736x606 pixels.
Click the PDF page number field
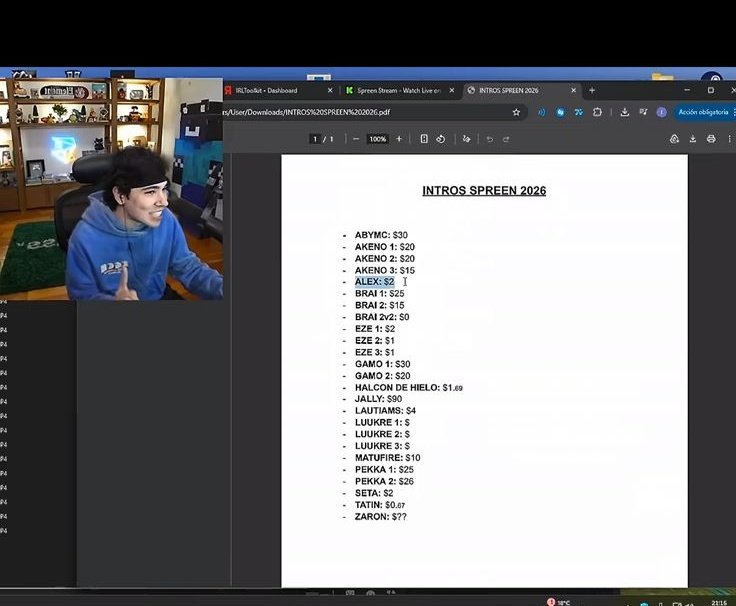click(x=315, y=139)
